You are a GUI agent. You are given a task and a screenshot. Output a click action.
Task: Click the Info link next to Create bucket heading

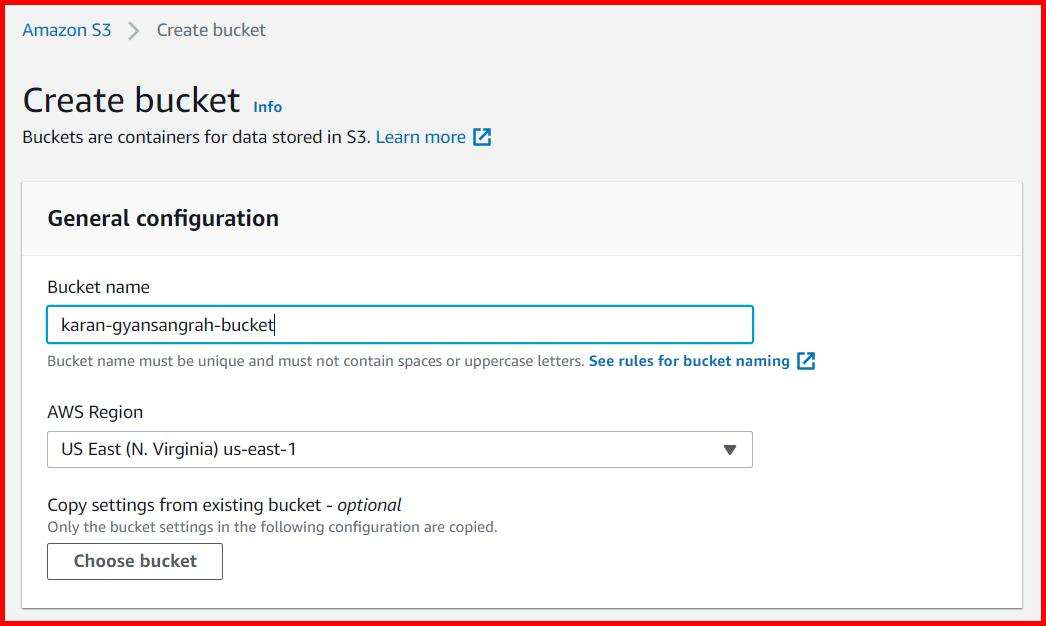click(267, 107)
